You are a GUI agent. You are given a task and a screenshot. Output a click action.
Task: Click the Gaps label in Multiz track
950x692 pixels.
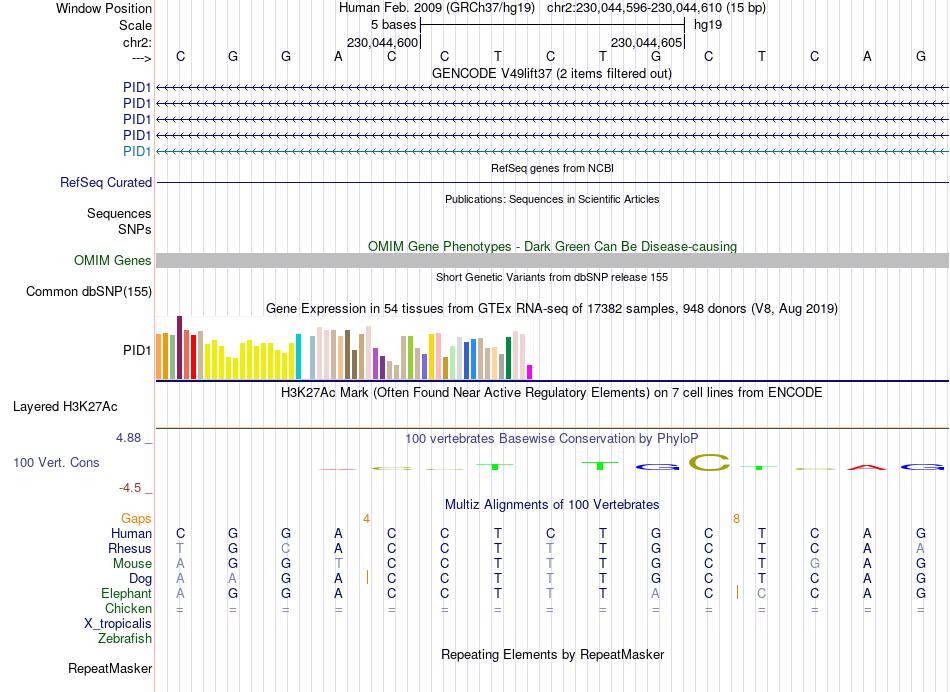pos(136,518)
